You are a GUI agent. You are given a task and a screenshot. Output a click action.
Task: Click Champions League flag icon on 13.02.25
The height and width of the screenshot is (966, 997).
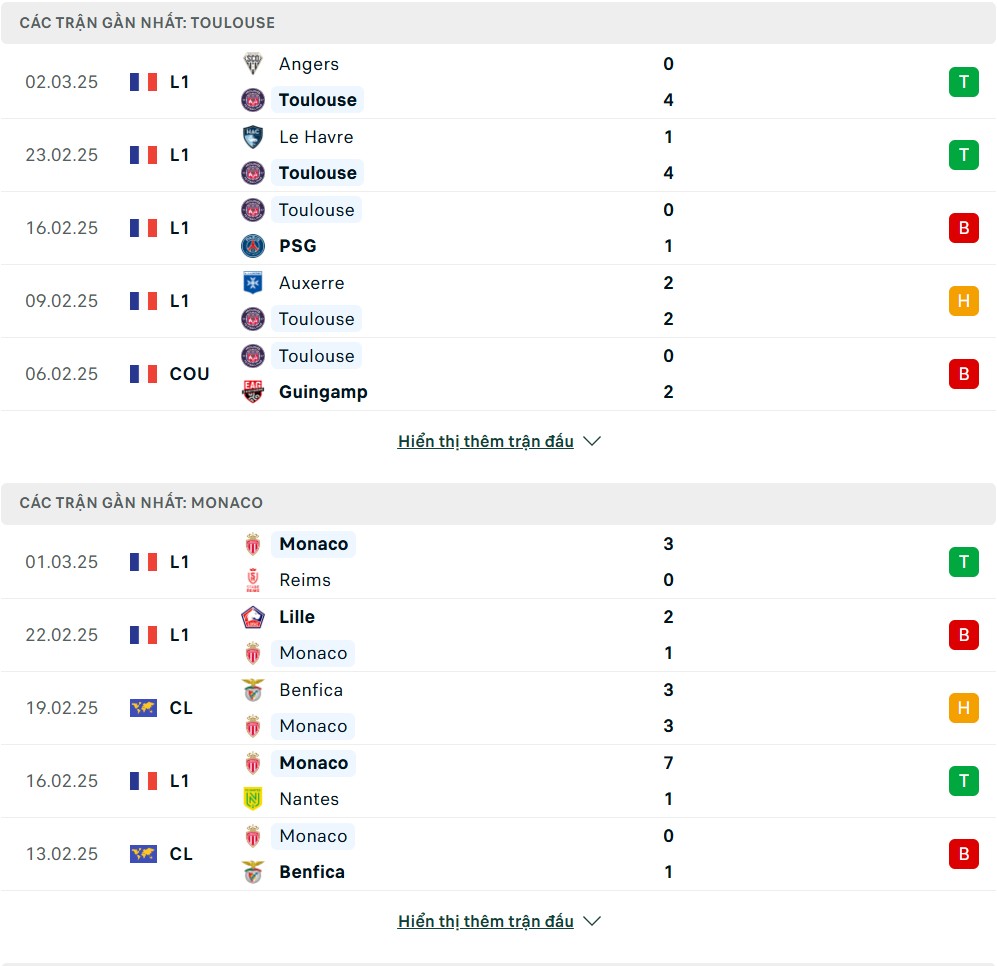click(x=143, y=854)
